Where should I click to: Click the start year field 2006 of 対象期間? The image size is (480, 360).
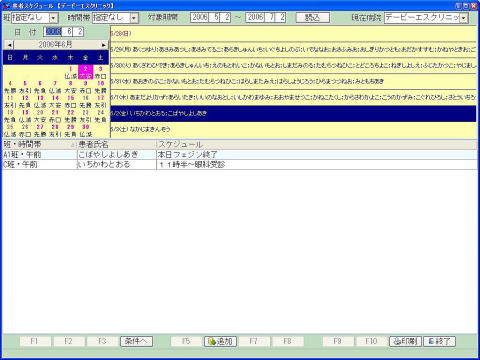coord(200,17)
